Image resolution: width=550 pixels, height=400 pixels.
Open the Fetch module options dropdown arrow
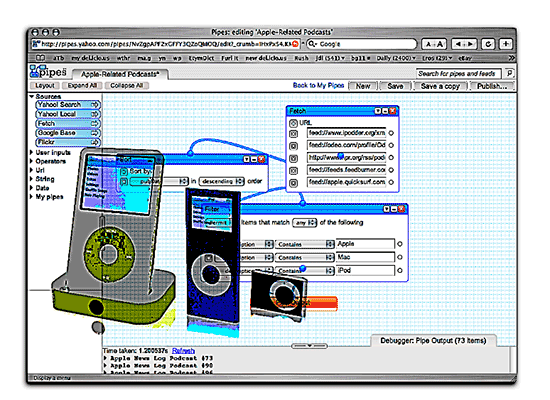tap(378, 111)
